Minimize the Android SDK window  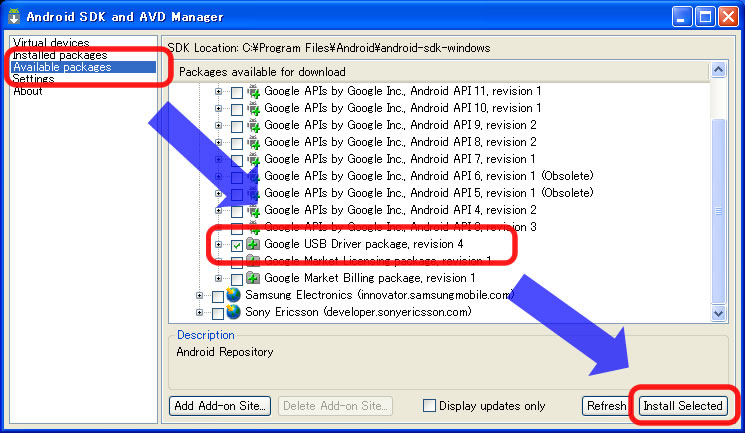(681, 17)
